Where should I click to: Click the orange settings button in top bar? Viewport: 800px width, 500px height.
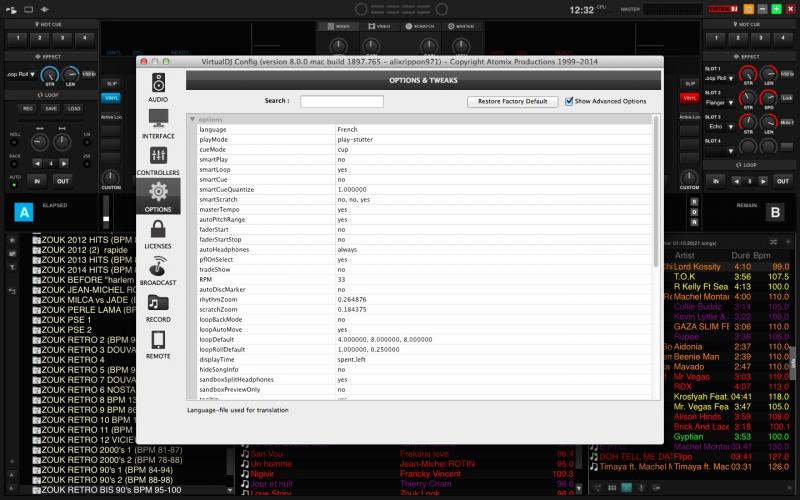point(748,9)
